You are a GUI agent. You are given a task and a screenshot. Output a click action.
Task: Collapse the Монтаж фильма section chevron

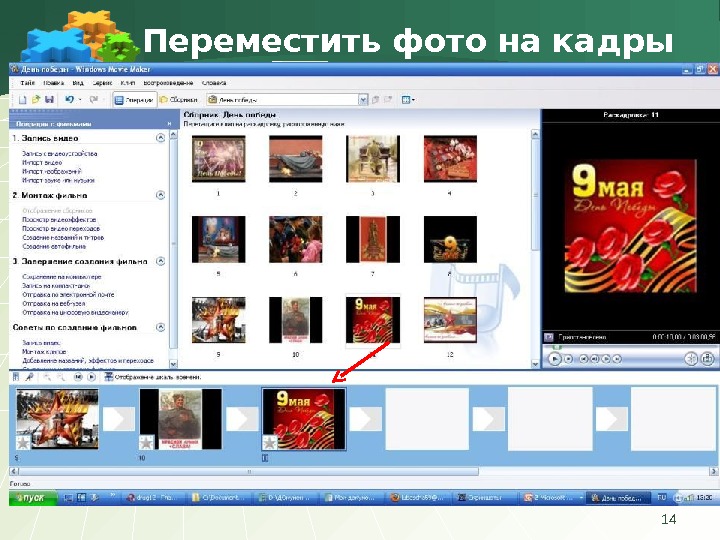[x=160, y=195]
